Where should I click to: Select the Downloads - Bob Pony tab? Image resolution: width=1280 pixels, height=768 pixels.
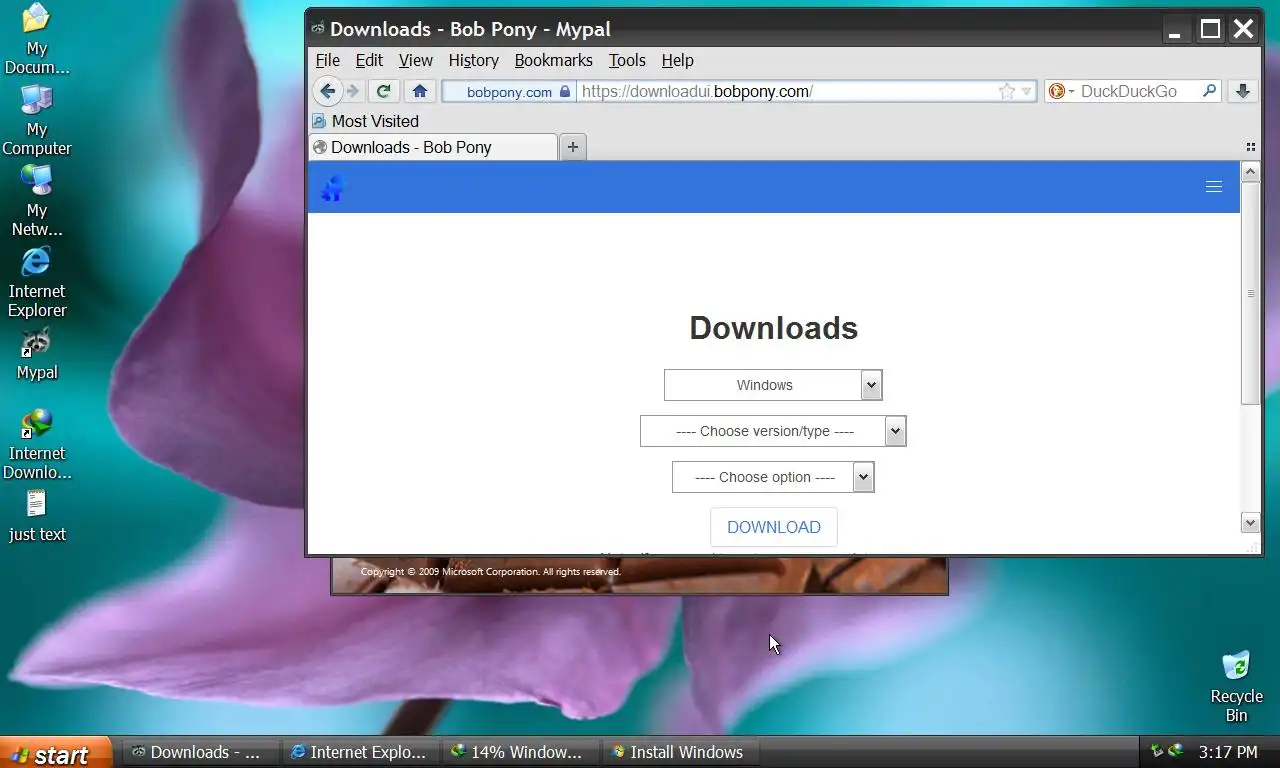tap(433, 147)
